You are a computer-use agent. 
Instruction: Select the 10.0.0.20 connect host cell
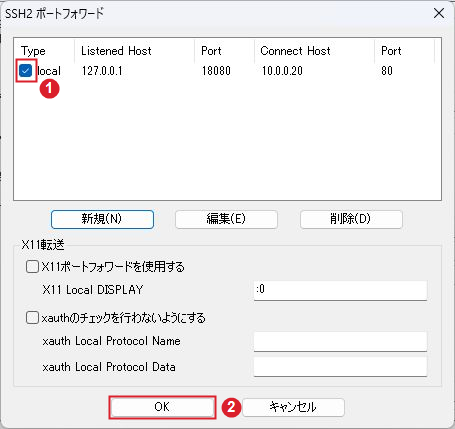click(x=282, y=71)
